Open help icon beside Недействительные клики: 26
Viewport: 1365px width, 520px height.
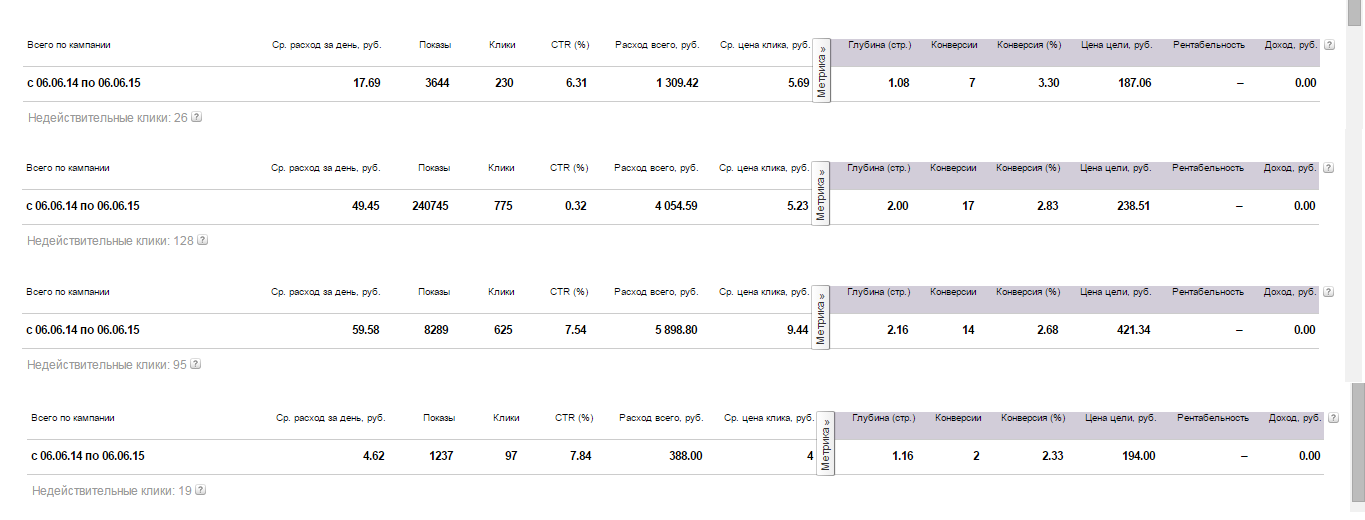[197, 118]
